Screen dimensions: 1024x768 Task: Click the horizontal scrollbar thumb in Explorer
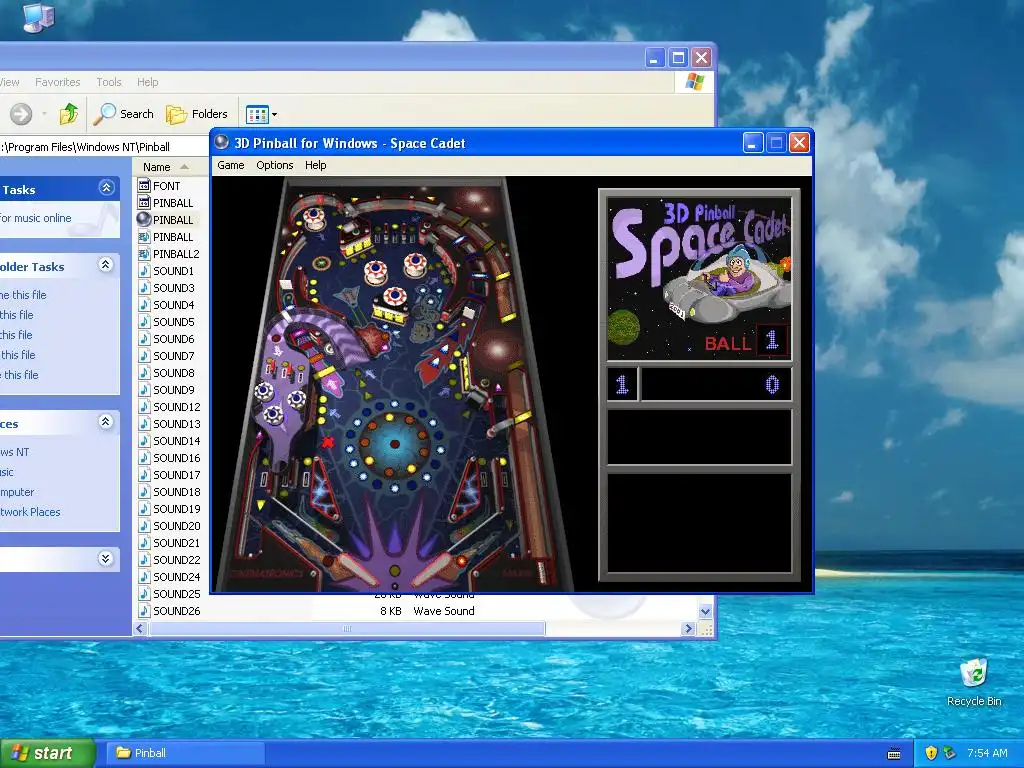pos(347,629)
